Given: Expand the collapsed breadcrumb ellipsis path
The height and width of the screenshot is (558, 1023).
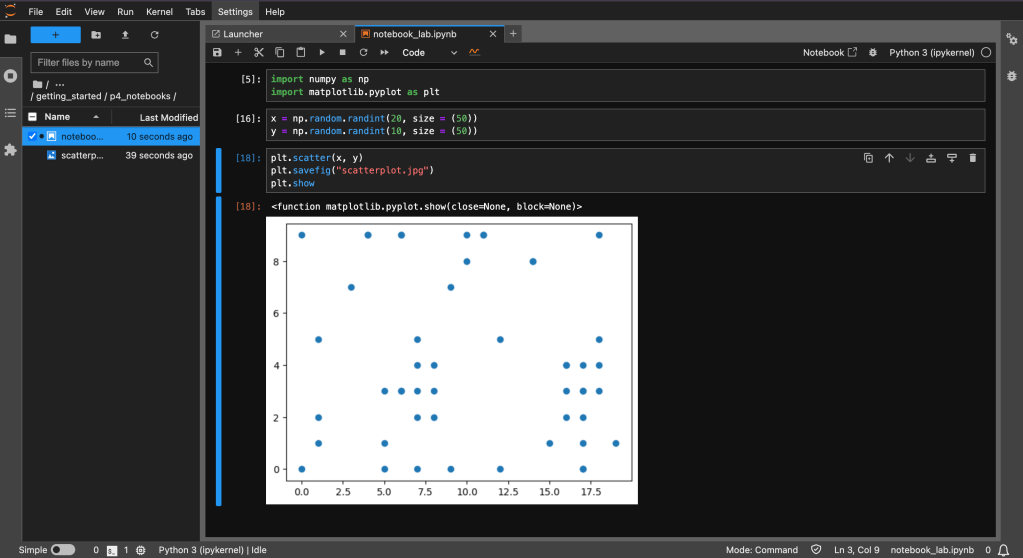Looking at the screenshot, I should (59, 84).
